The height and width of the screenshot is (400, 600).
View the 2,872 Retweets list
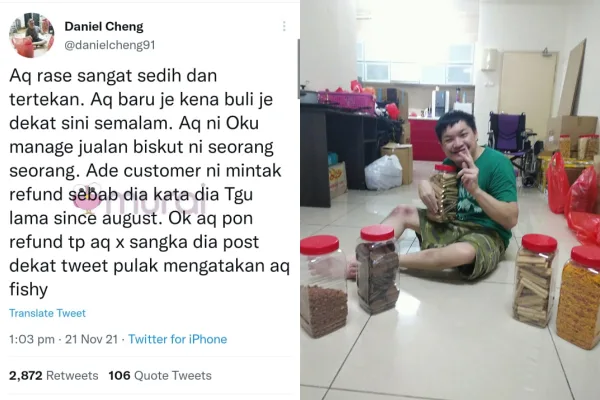pyautogui.click(x=54, y=376)
